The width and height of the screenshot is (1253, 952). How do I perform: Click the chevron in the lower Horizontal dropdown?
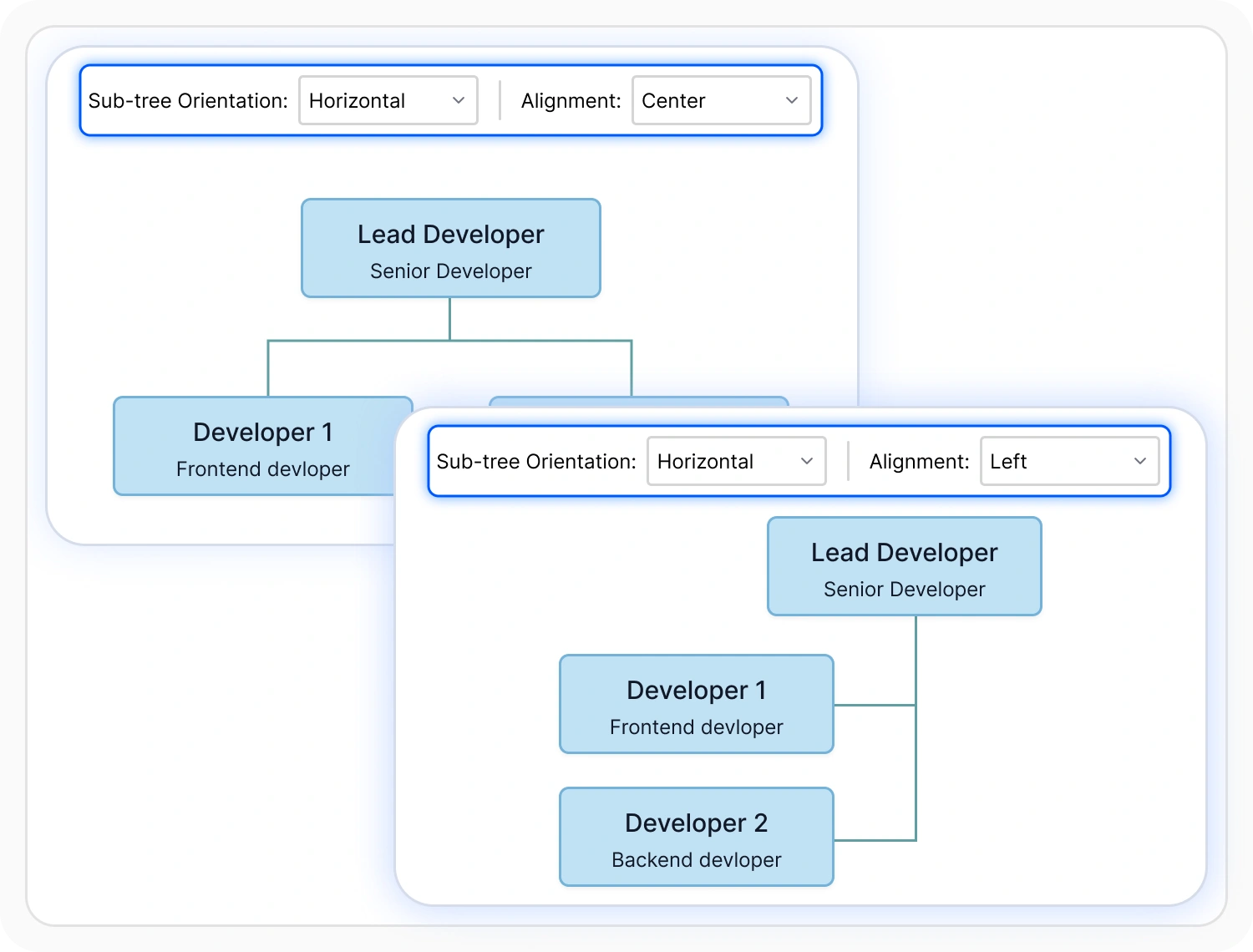click(x=807, y=461)
